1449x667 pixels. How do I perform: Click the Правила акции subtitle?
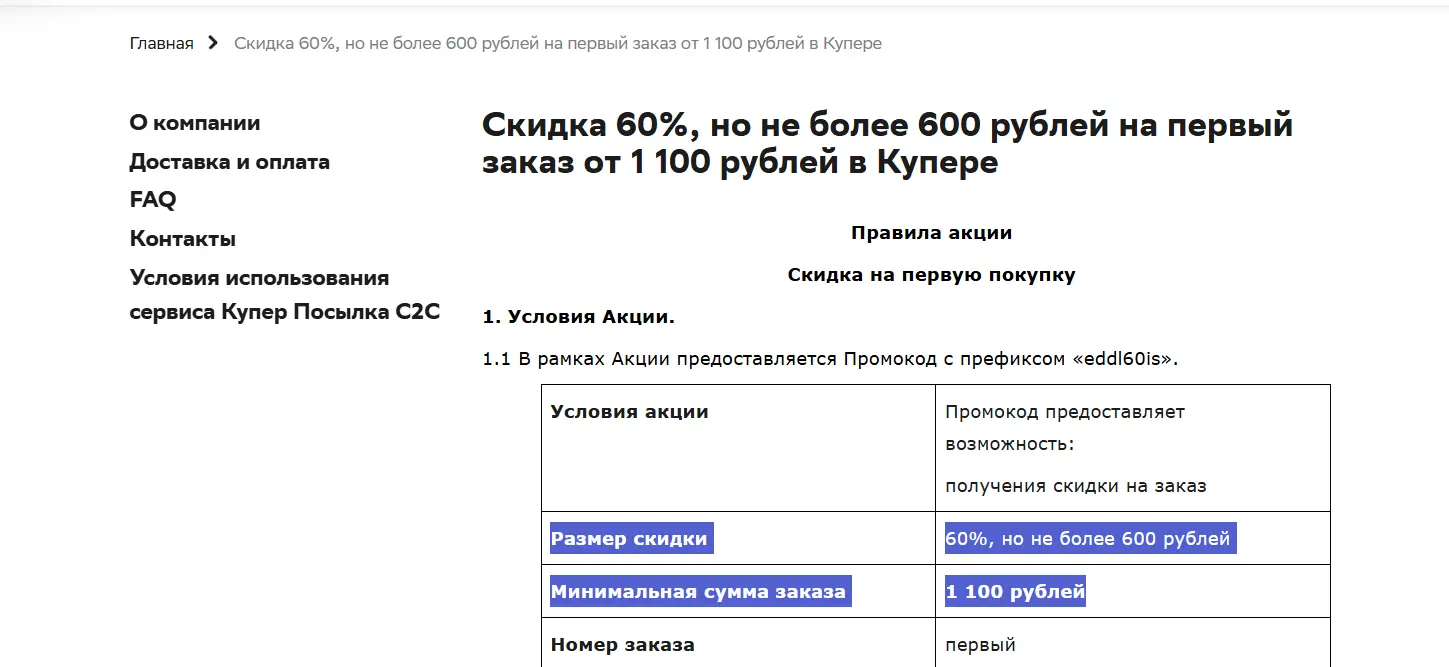tap(931, 233)
